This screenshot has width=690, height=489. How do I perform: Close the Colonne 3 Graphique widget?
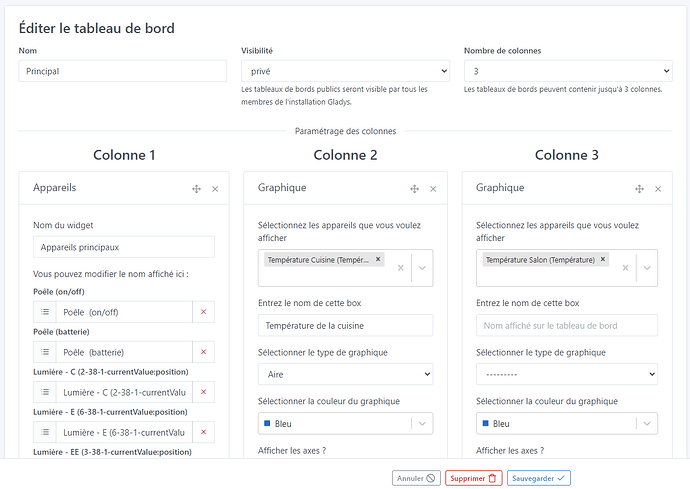658,188
